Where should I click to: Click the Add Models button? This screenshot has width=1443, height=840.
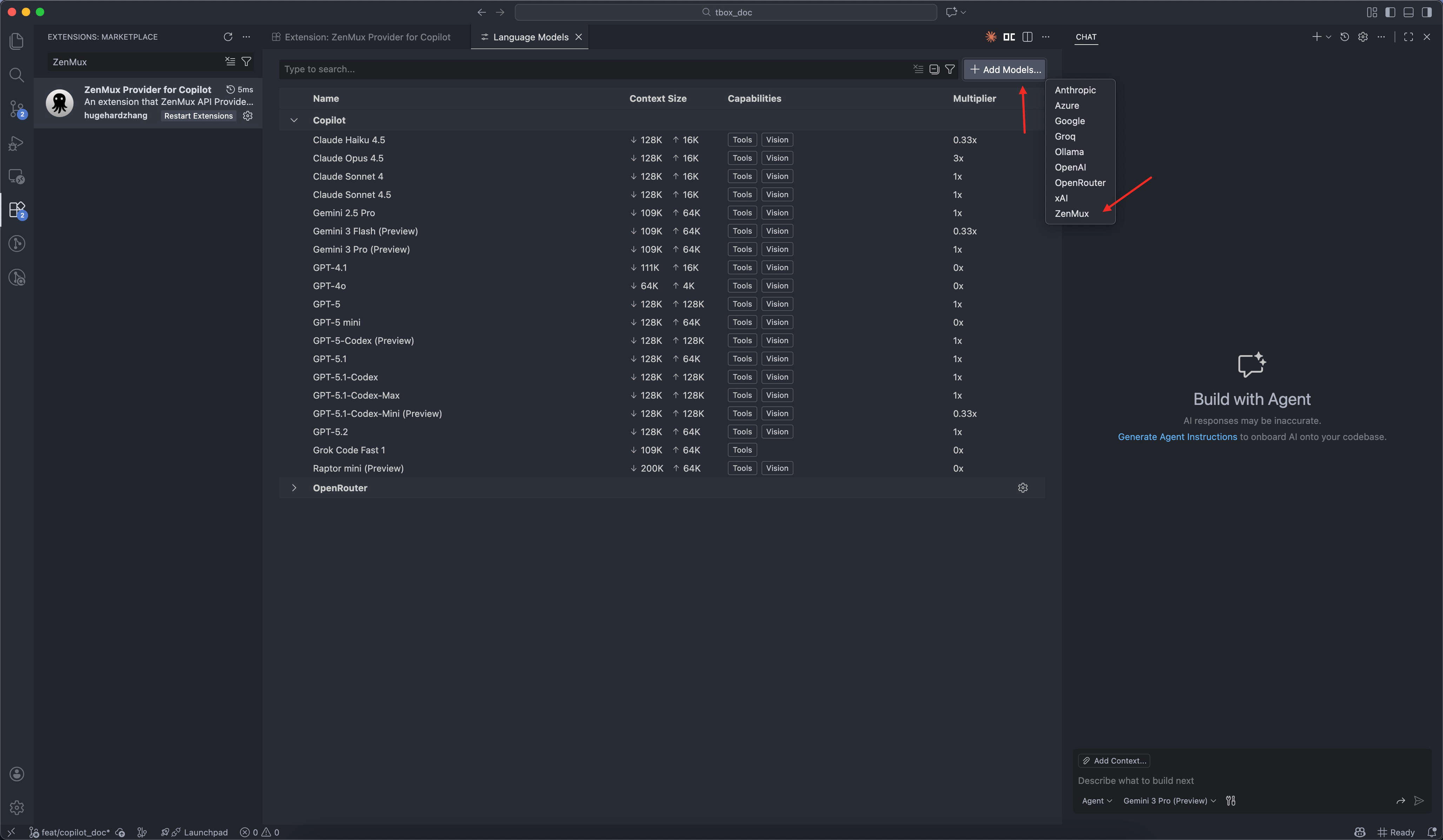[x=1005, y=69]
